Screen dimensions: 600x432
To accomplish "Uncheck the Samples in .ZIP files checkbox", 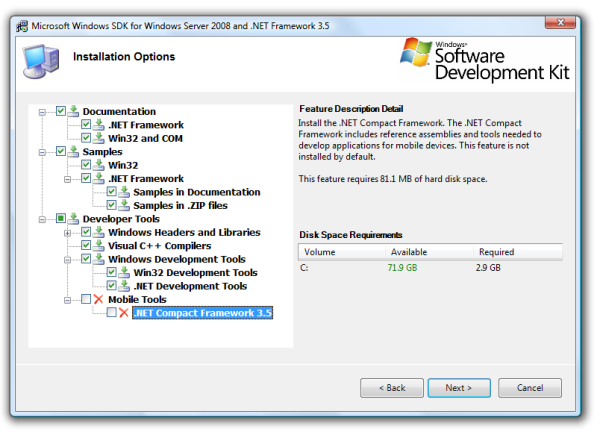I will [x=111, y=205].
